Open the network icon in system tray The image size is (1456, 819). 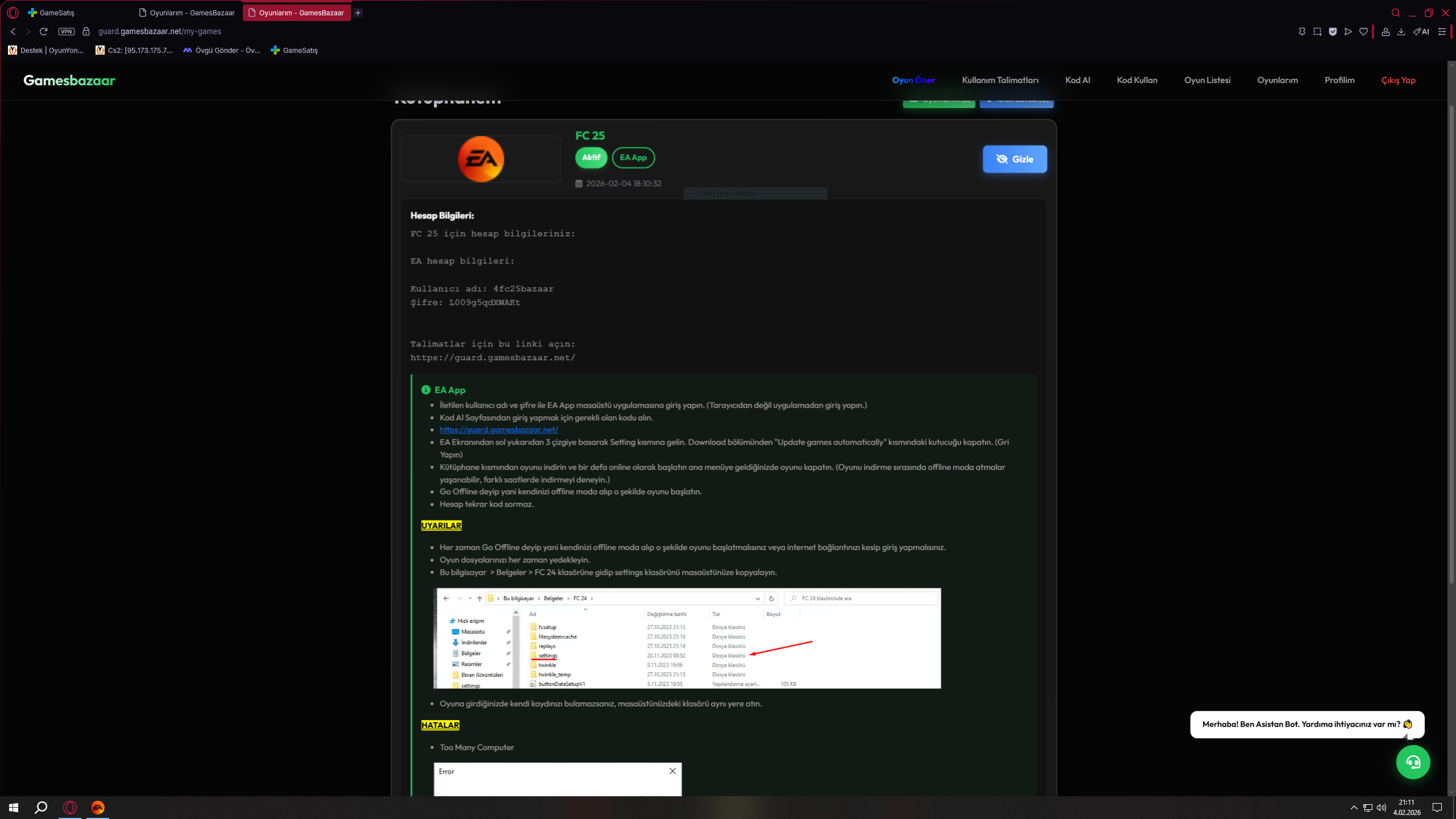pyautogui.click(x=1368, y=808)
